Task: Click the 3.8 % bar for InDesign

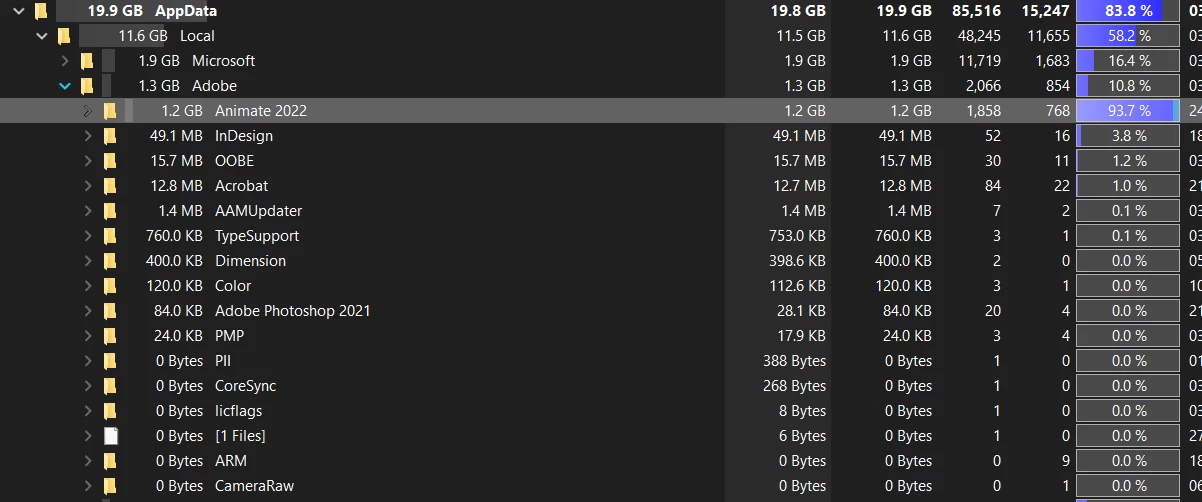Action: point(1128,136)
